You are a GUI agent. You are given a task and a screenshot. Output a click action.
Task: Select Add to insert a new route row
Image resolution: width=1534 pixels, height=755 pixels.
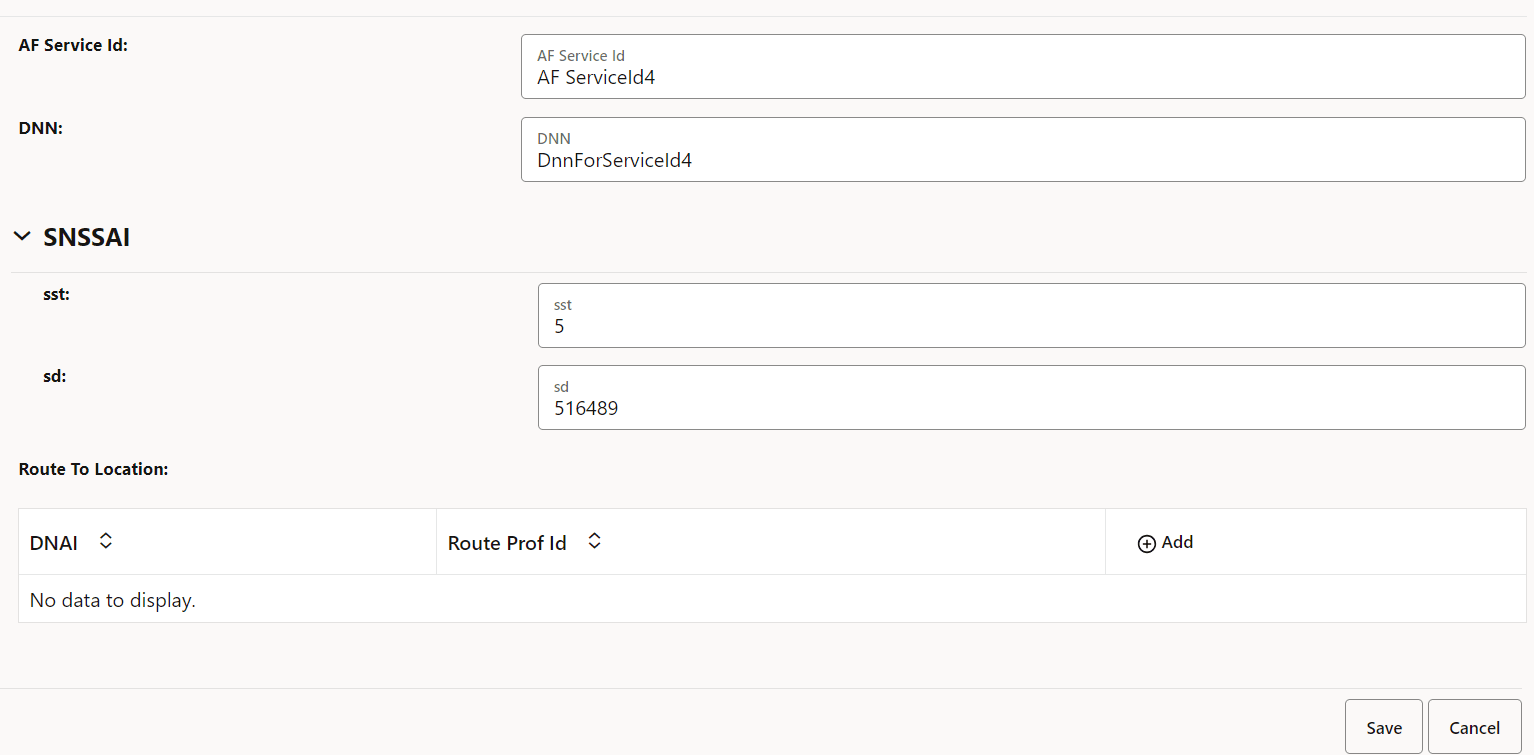1165,543
